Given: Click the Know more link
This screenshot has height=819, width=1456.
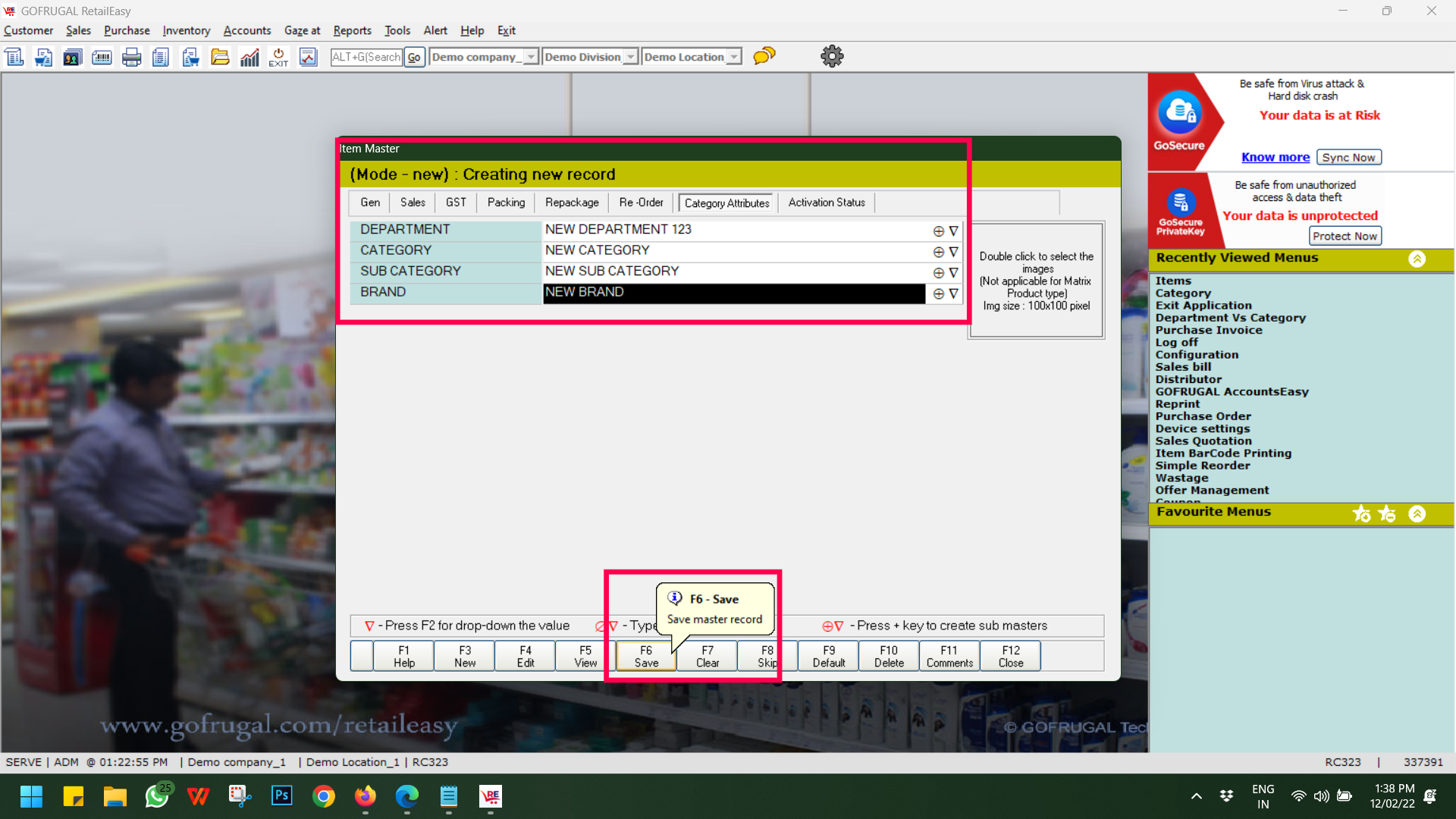Looking at the screenshot, I should click(x=1275, y=157).
